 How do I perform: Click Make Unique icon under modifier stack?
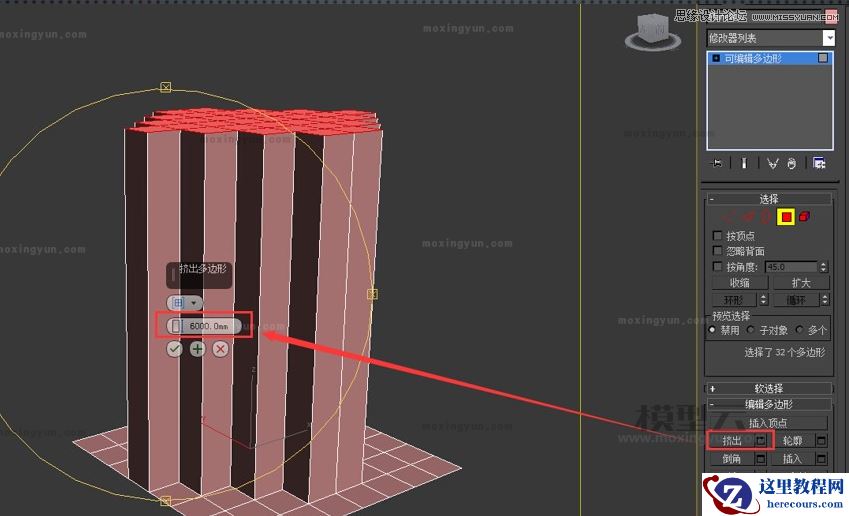[773, 163]
